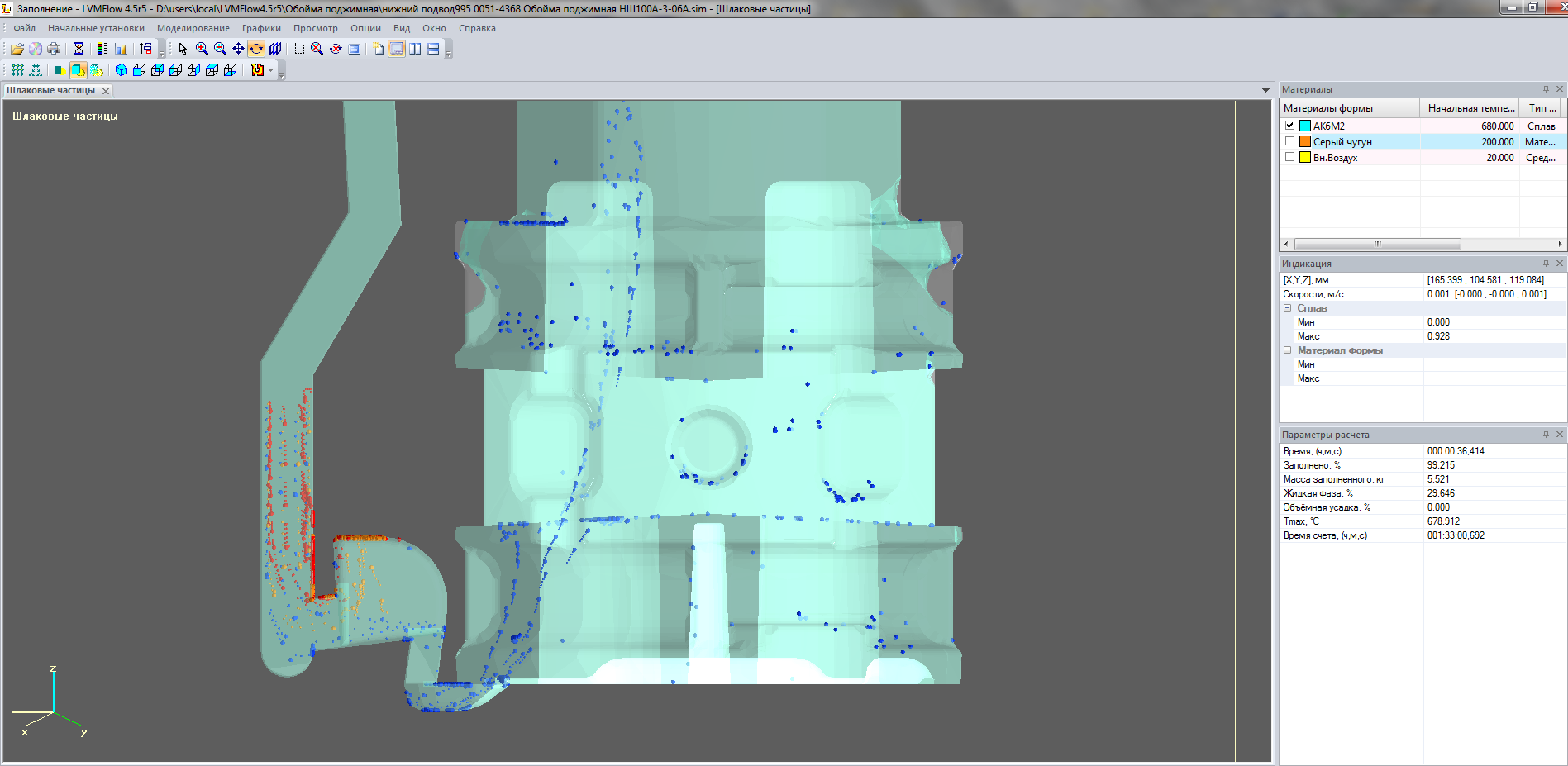
Task: Click the orange Серый чугун color swatch
Action: point(1305,141)
